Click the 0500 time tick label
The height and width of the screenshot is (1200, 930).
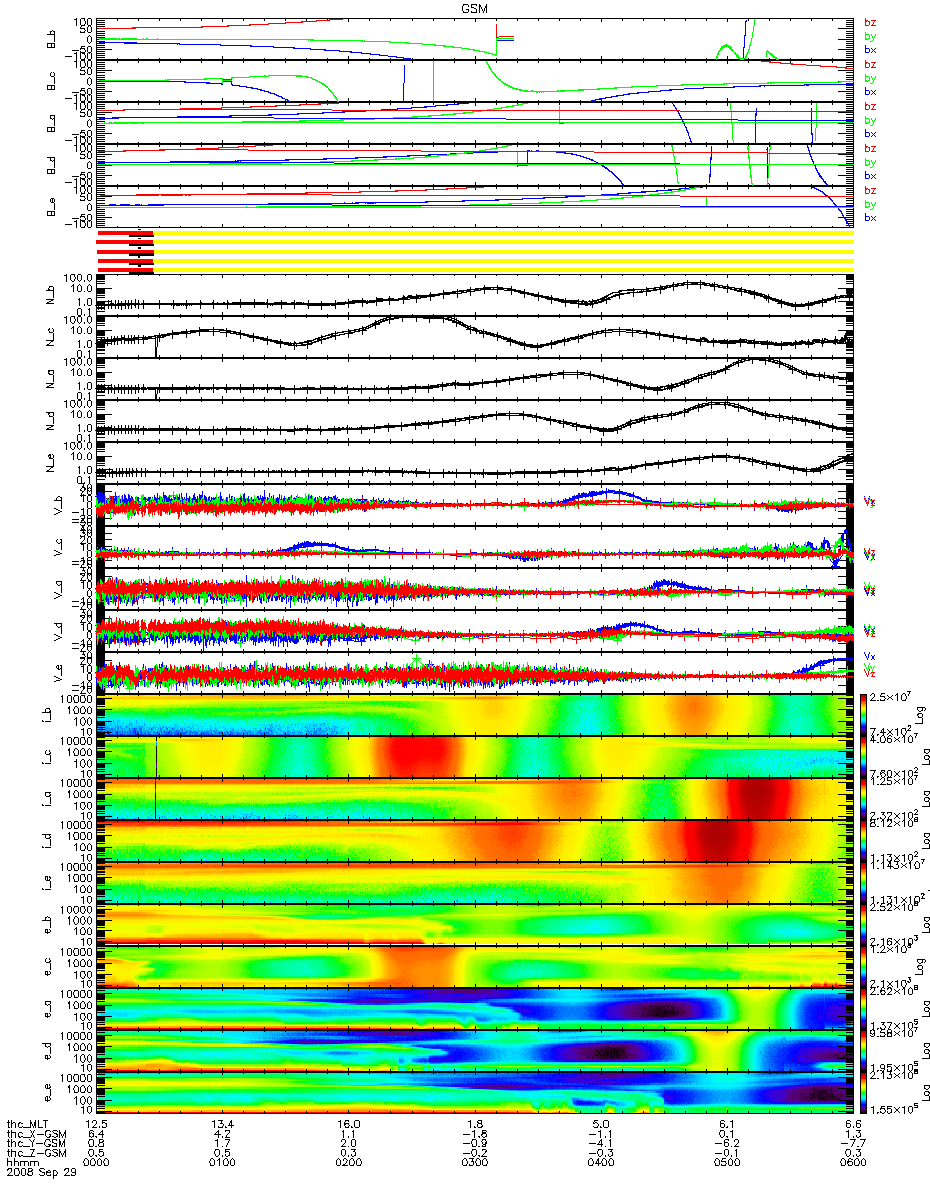[x=727, y=1164]
